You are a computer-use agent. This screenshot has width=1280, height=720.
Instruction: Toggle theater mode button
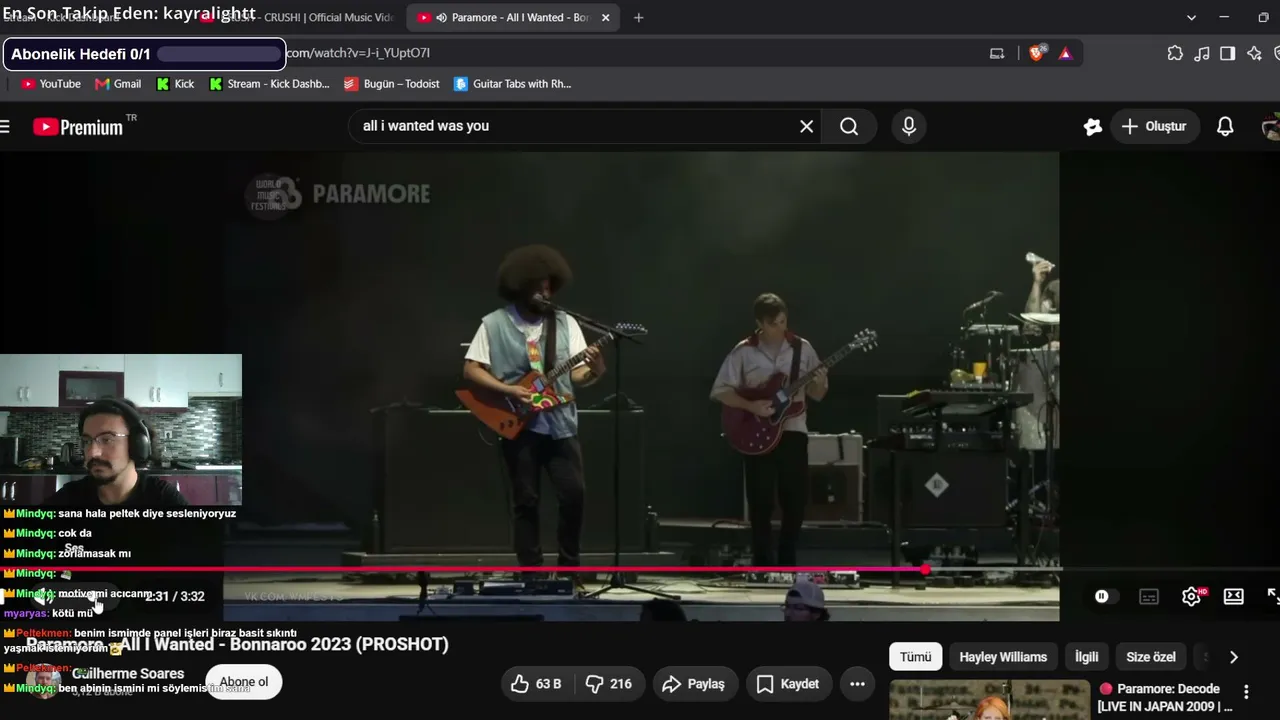point(1234,596)
